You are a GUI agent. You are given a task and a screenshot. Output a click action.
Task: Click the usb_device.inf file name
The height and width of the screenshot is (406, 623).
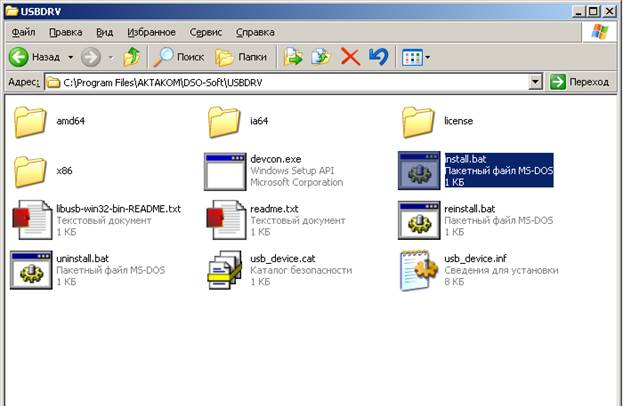click(x=476, y=259)
